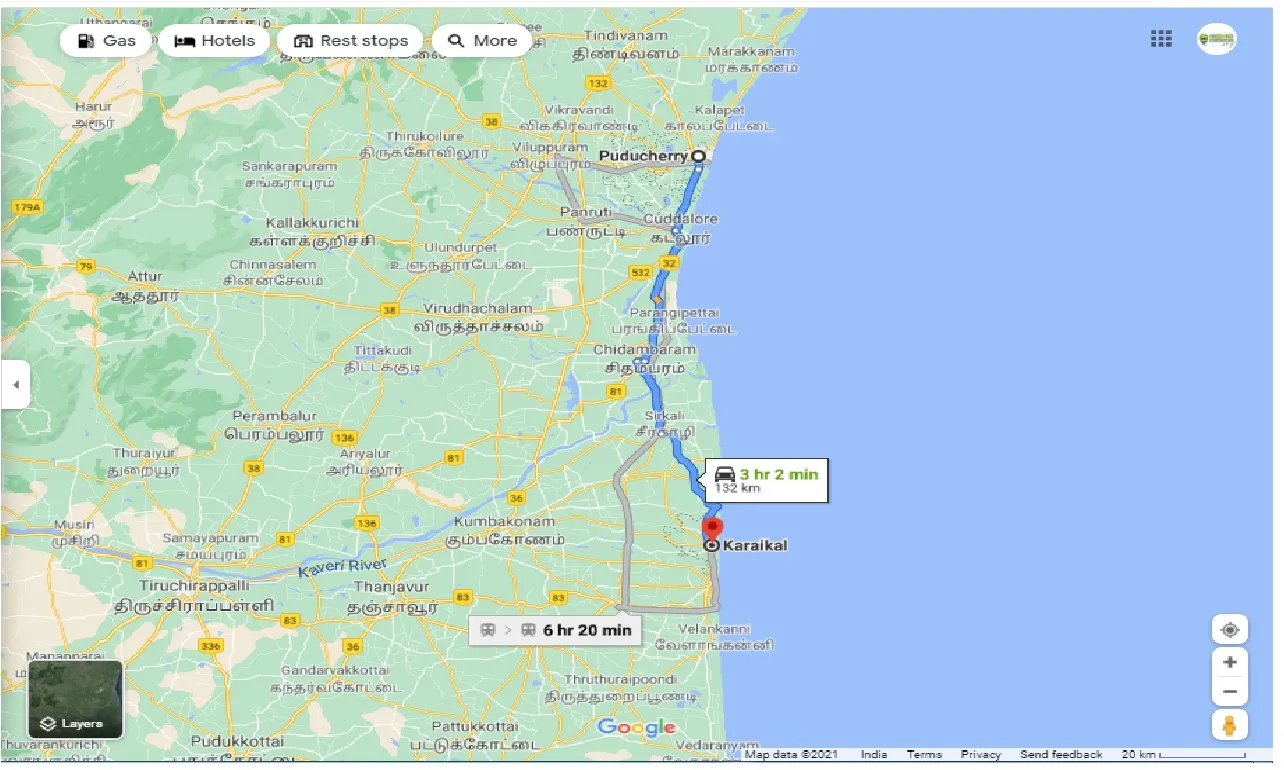Click the My Location button
The image size is (1284, 770).
[x=1229, y=628]
